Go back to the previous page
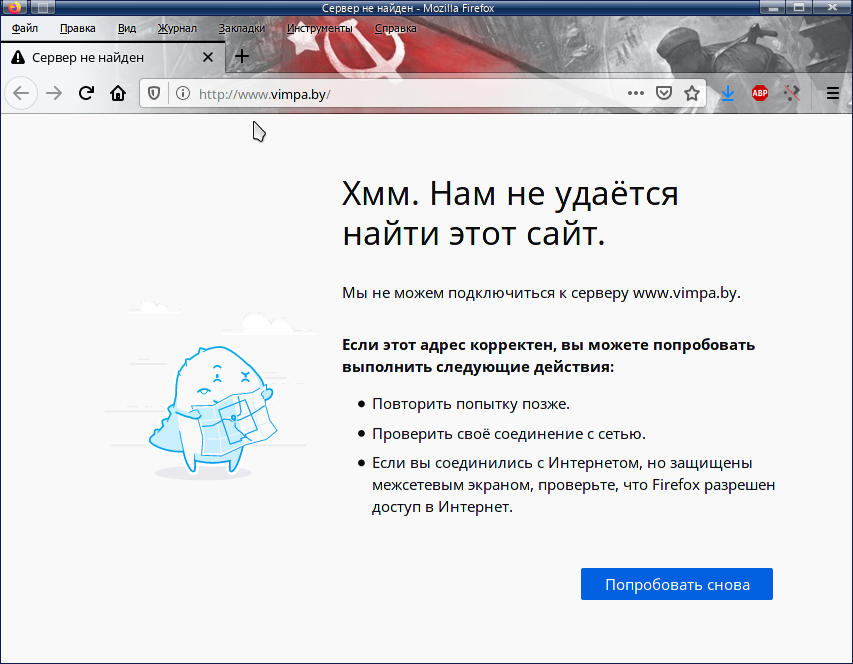 (21, 94)
